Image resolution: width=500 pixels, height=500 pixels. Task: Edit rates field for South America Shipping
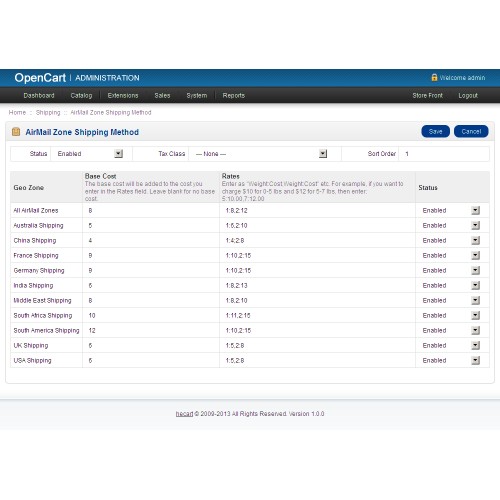click(317, 330)
